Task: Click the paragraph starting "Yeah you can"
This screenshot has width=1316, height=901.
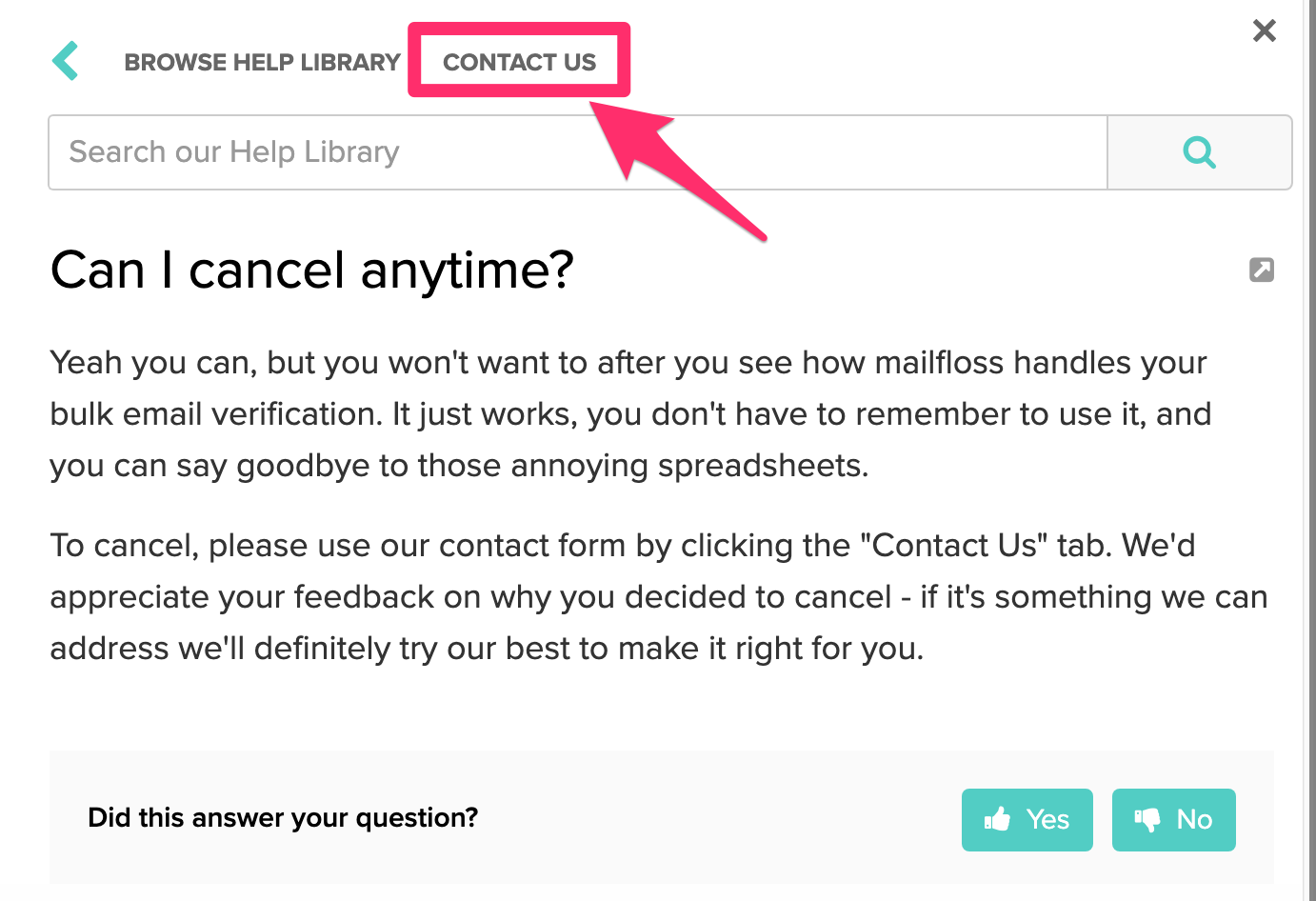Action: point(630,414)
